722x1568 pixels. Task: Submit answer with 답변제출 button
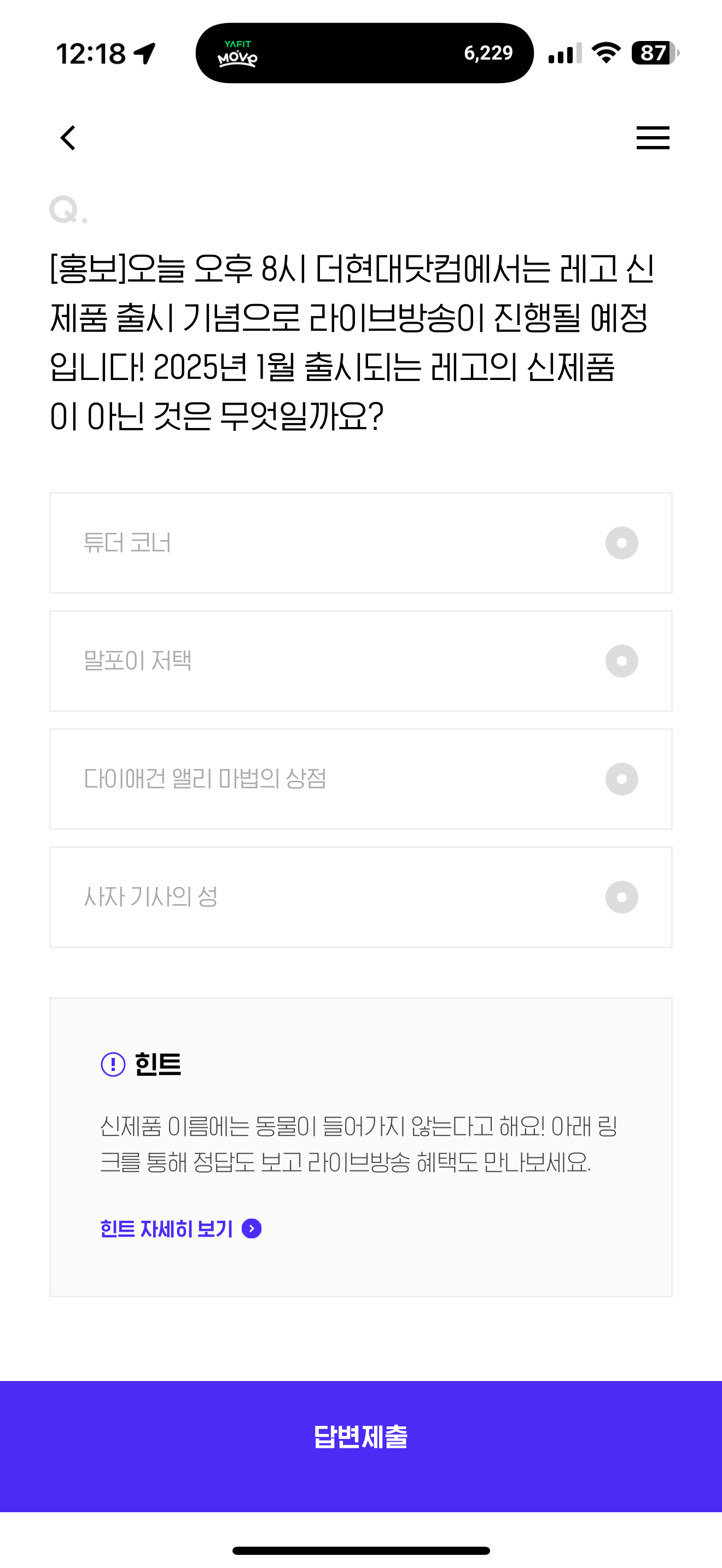click(x=361, y=1446)
